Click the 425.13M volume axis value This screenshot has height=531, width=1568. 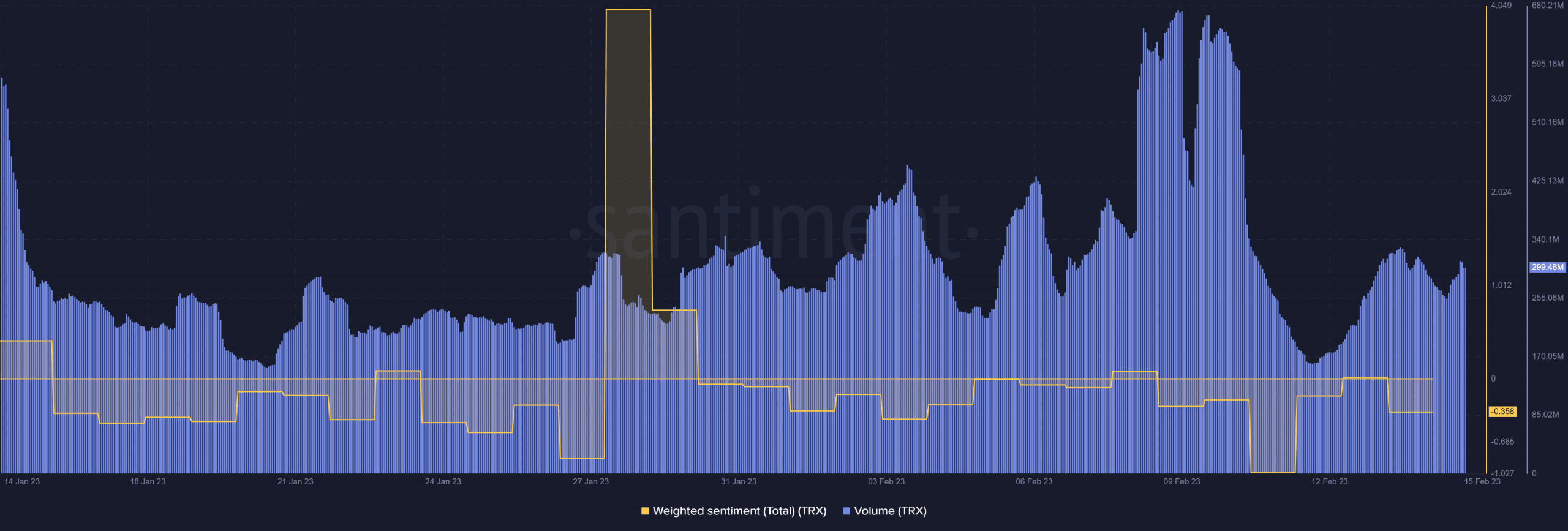(1548, 181)
